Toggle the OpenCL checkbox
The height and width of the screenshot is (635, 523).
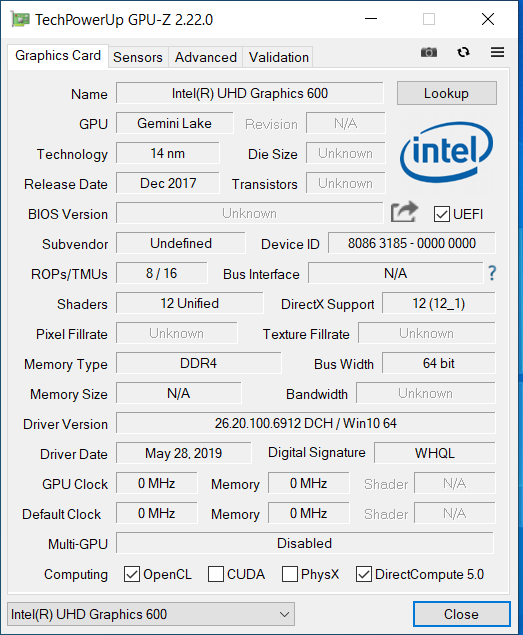pyautogui.click(x=132, y=574)
